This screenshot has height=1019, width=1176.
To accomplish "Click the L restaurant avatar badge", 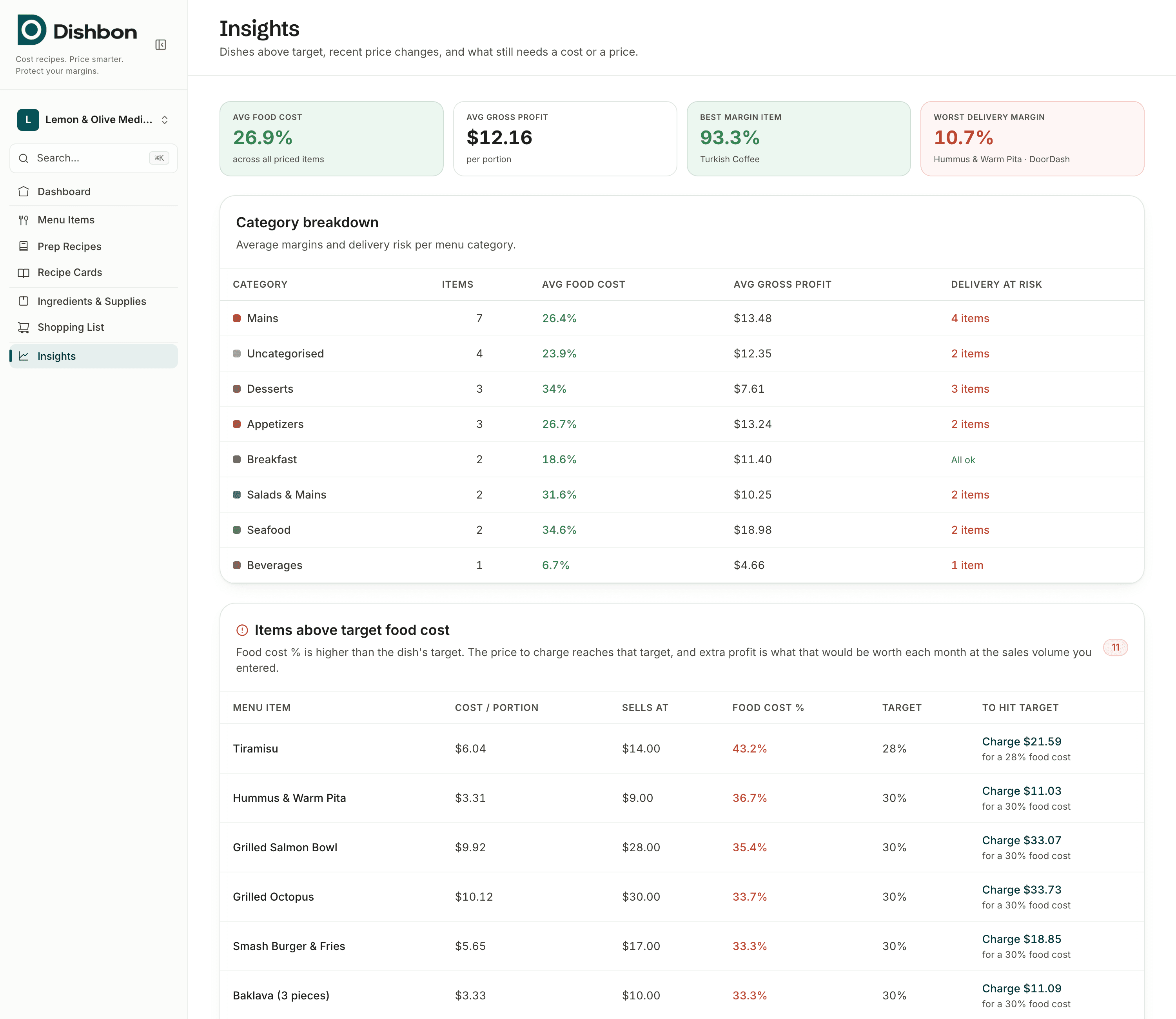I will (28, 120).
